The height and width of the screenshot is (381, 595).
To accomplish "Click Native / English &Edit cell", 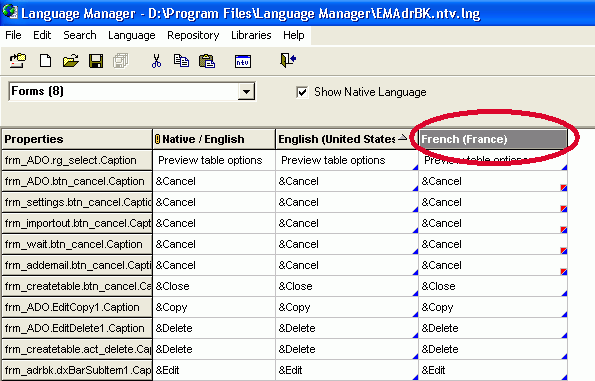I will click(x=214, y=370).
